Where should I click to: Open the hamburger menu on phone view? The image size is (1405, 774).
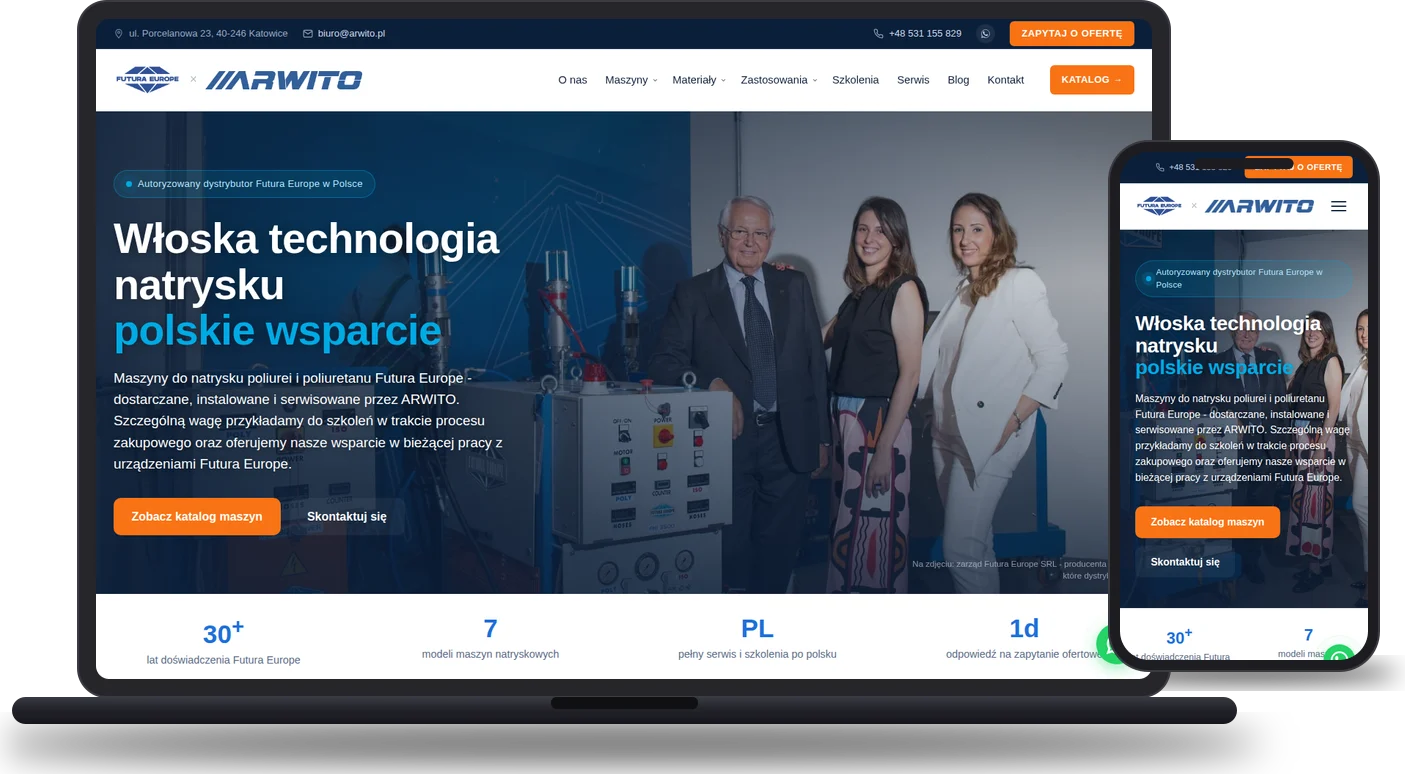click(x=1338, y=206)
